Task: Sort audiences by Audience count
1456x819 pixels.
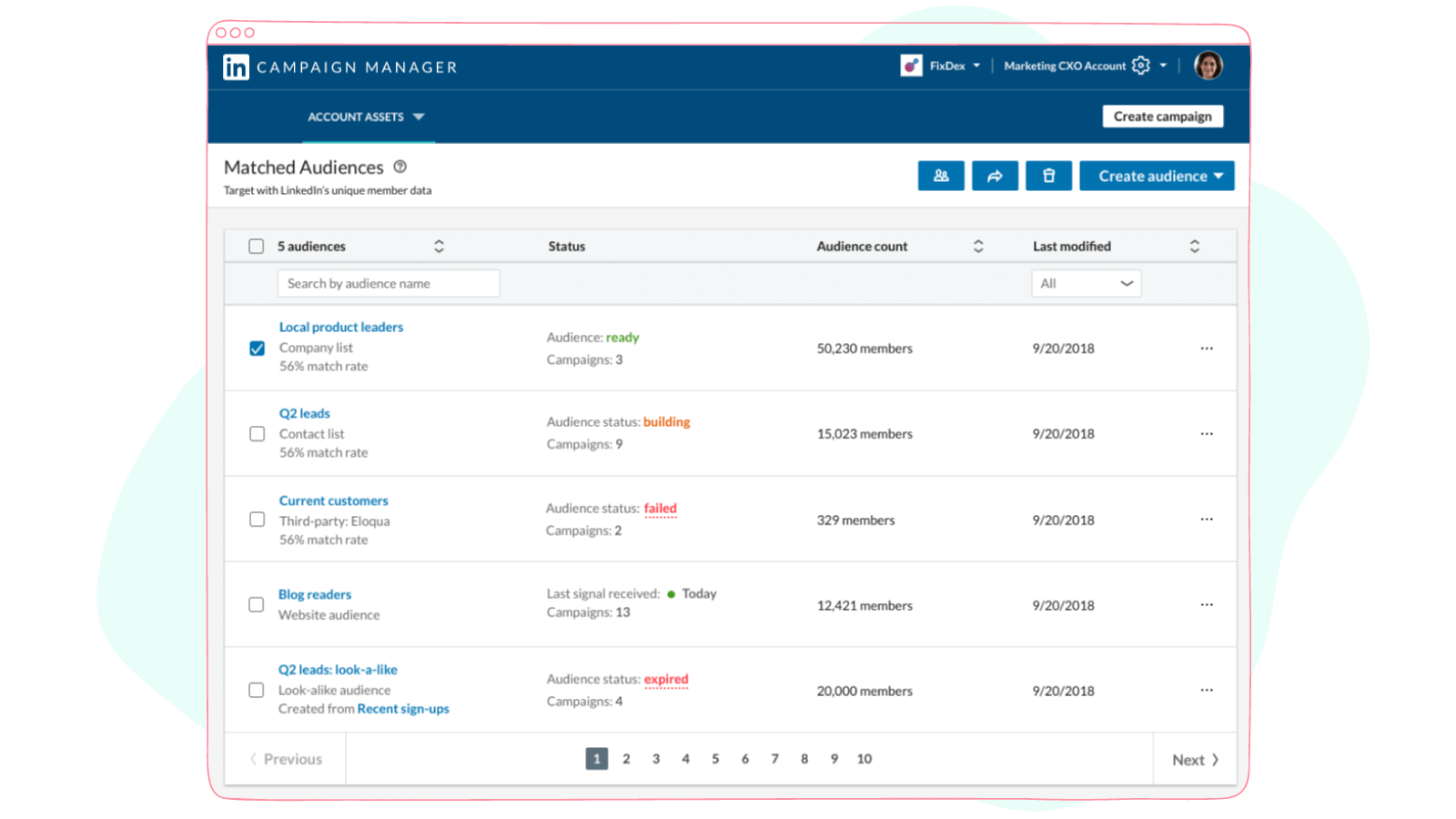Action: [x=978, y=246]
